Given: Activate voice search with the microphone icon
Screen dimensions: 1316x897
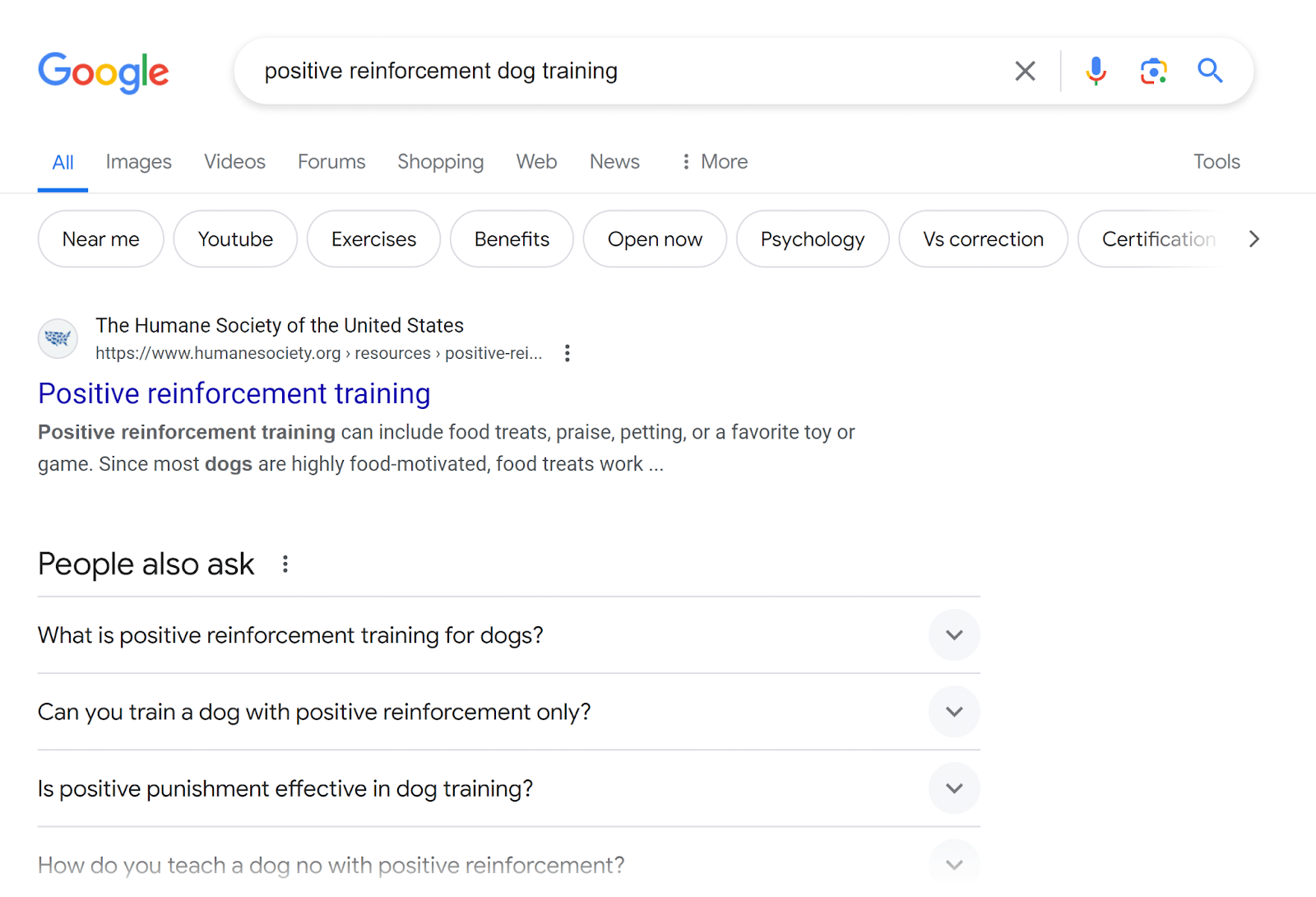Looking at the screenshot, I should 1095,71.
